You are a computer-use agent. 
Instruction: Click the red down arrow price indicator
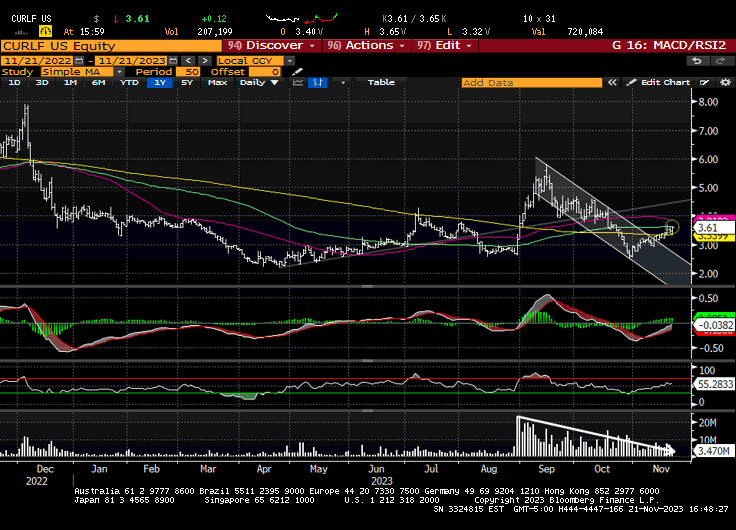[115, 19]
